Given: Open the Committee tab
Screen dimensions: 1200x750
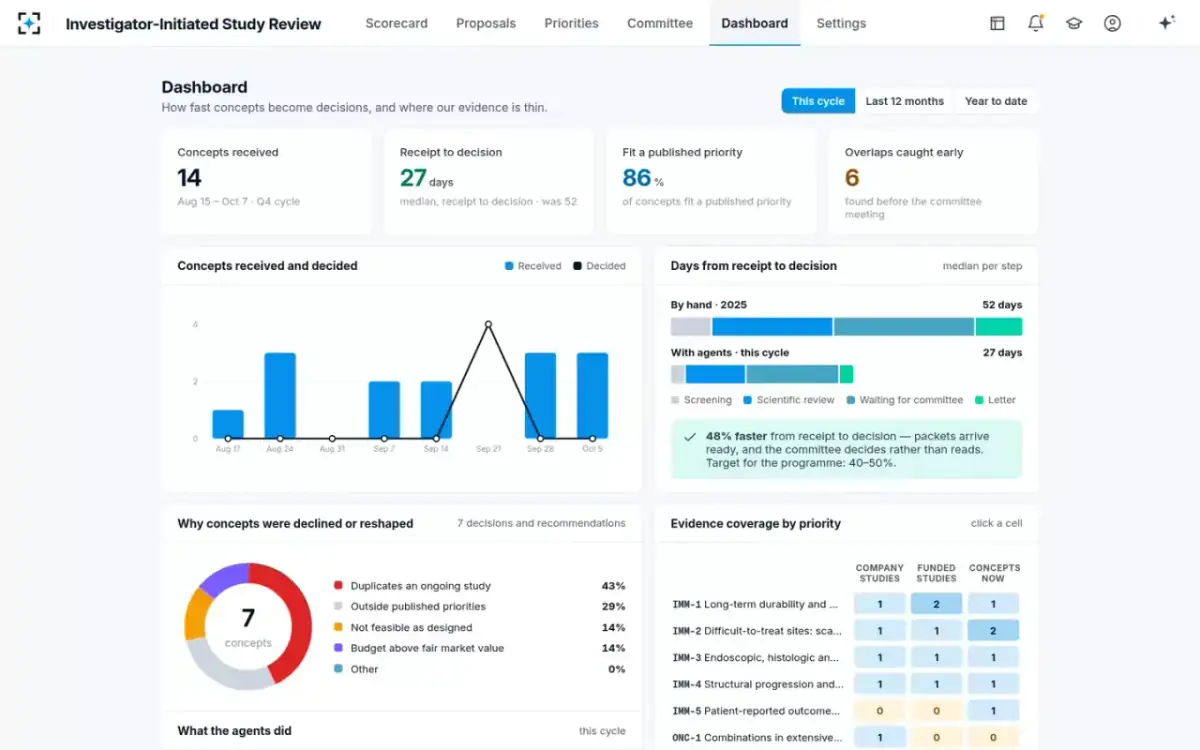Looking at the screenshot, I should (x=660, y=23).
